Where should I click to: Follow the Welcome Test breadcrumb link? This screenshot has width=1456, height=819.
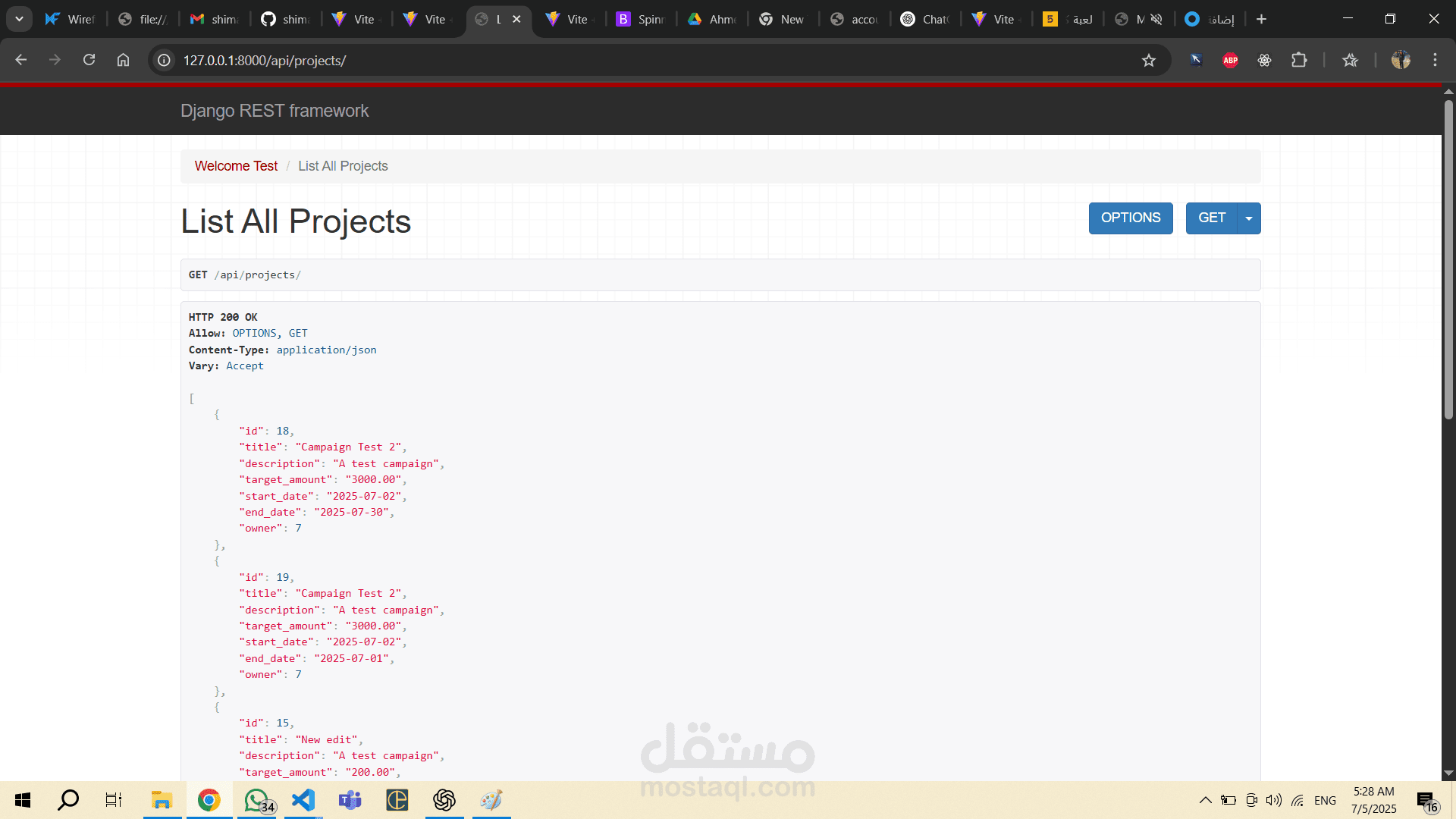pos(236,166)
